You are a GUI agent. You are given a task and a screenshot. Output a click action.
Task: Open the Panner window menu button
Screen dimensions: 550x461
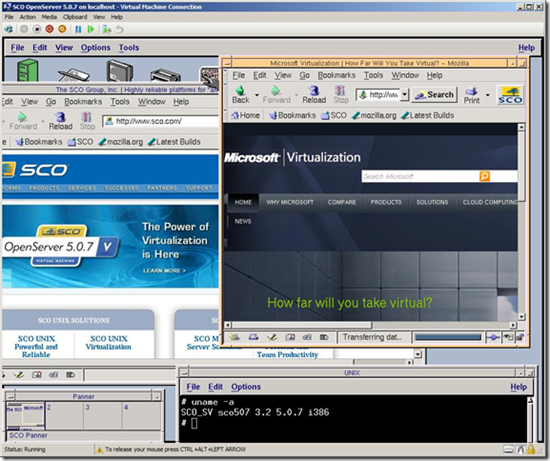[11, 397]
